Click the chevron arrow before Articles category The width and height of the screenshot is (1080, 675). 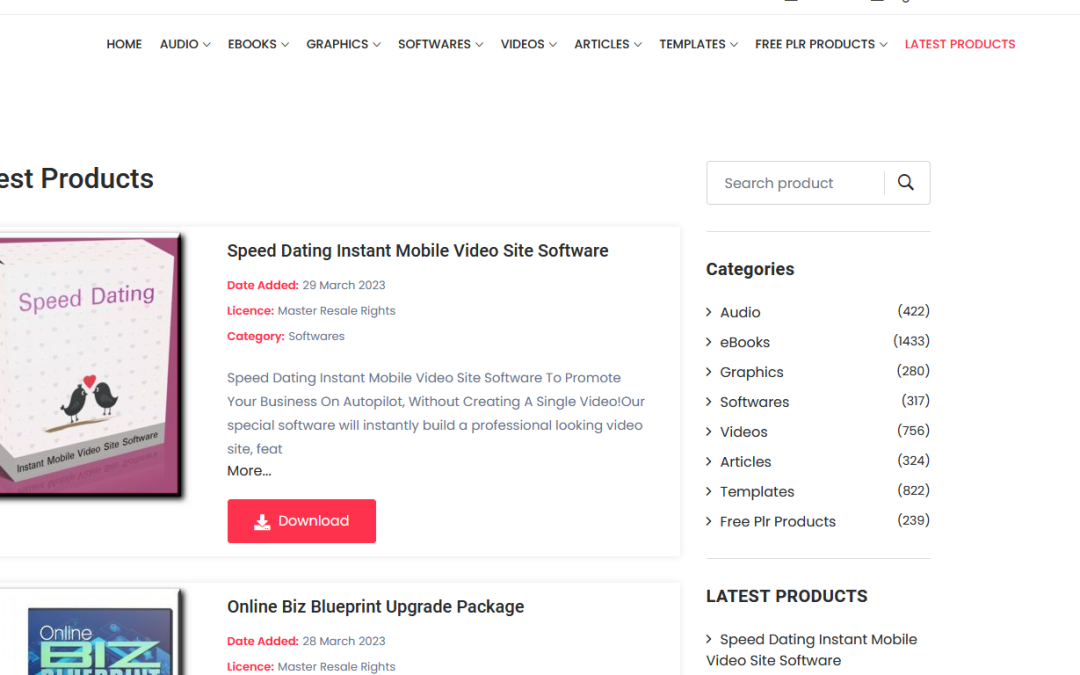coord(709,461)
